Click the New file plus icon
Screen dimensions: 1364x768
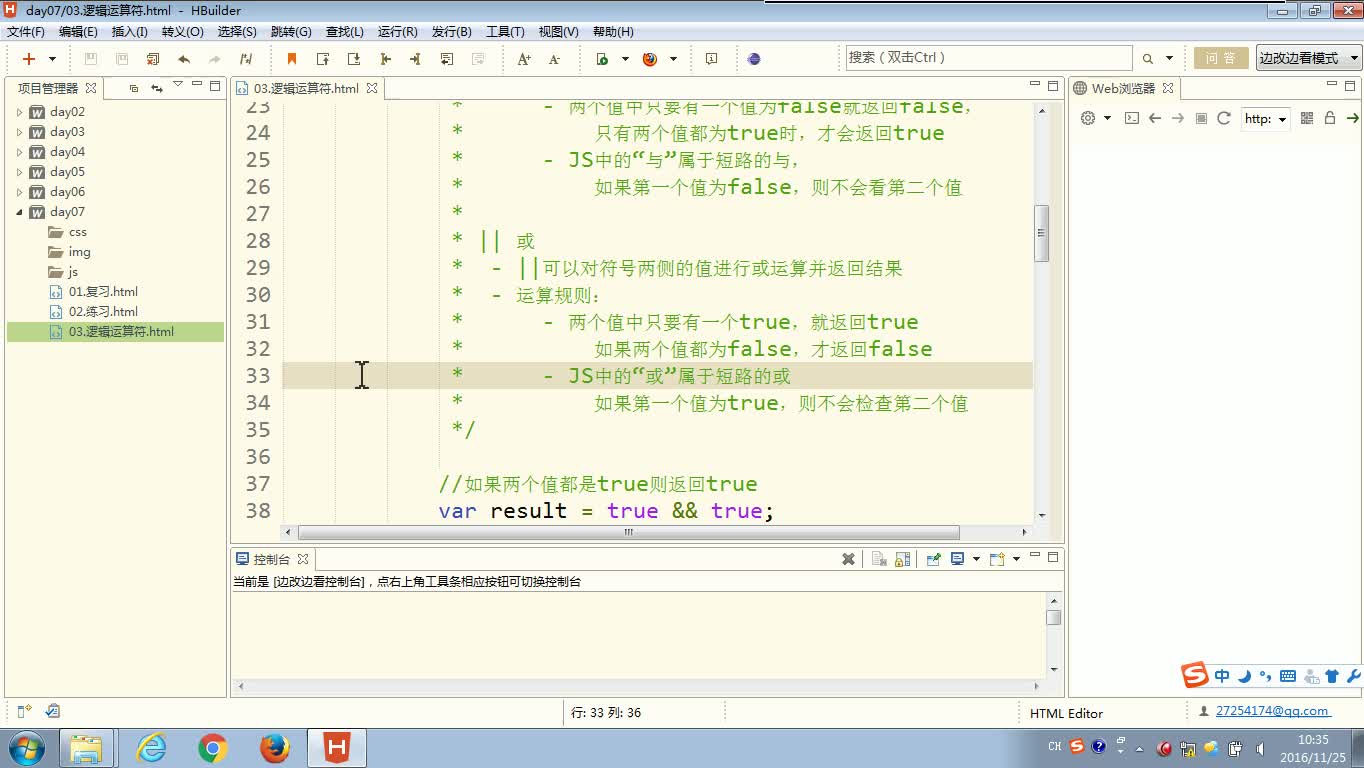[29, 59]
